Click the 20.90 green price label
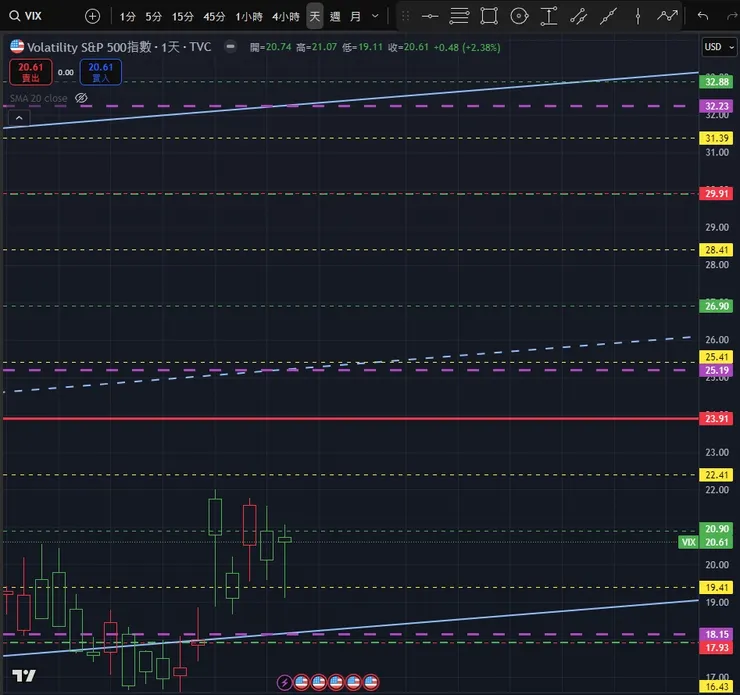The width and height of the screenshot is (740, 695). [716, 529]
